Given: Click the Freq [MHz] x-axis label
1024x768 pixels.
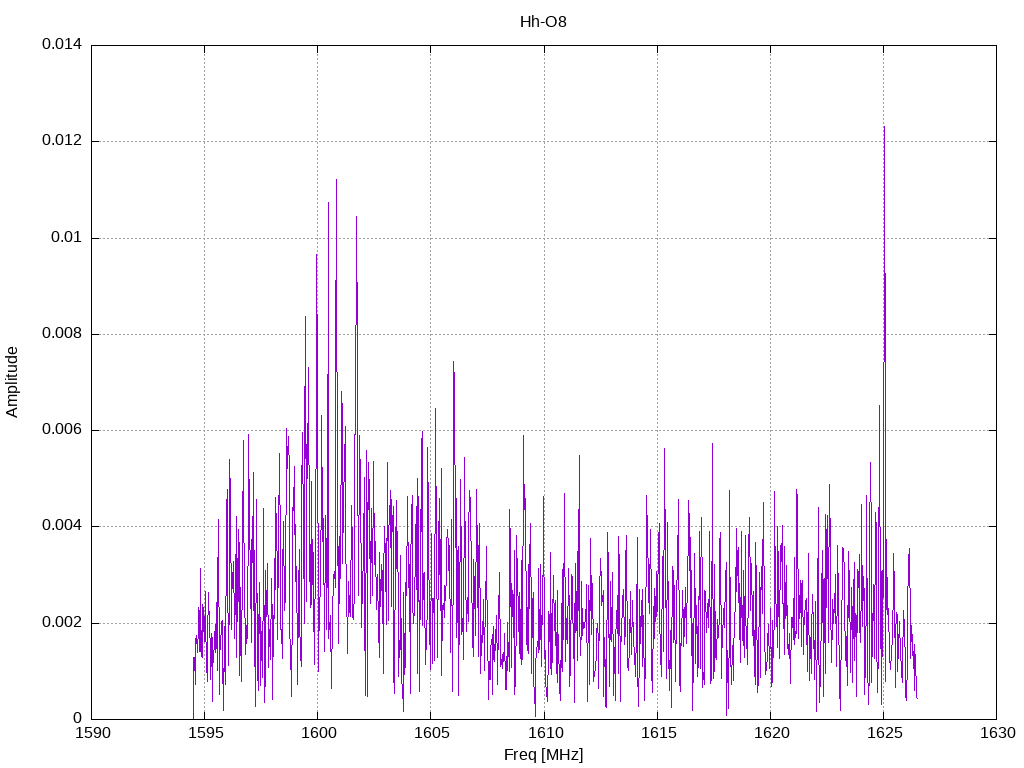Looking at the screenshot, I should (543, 755).
